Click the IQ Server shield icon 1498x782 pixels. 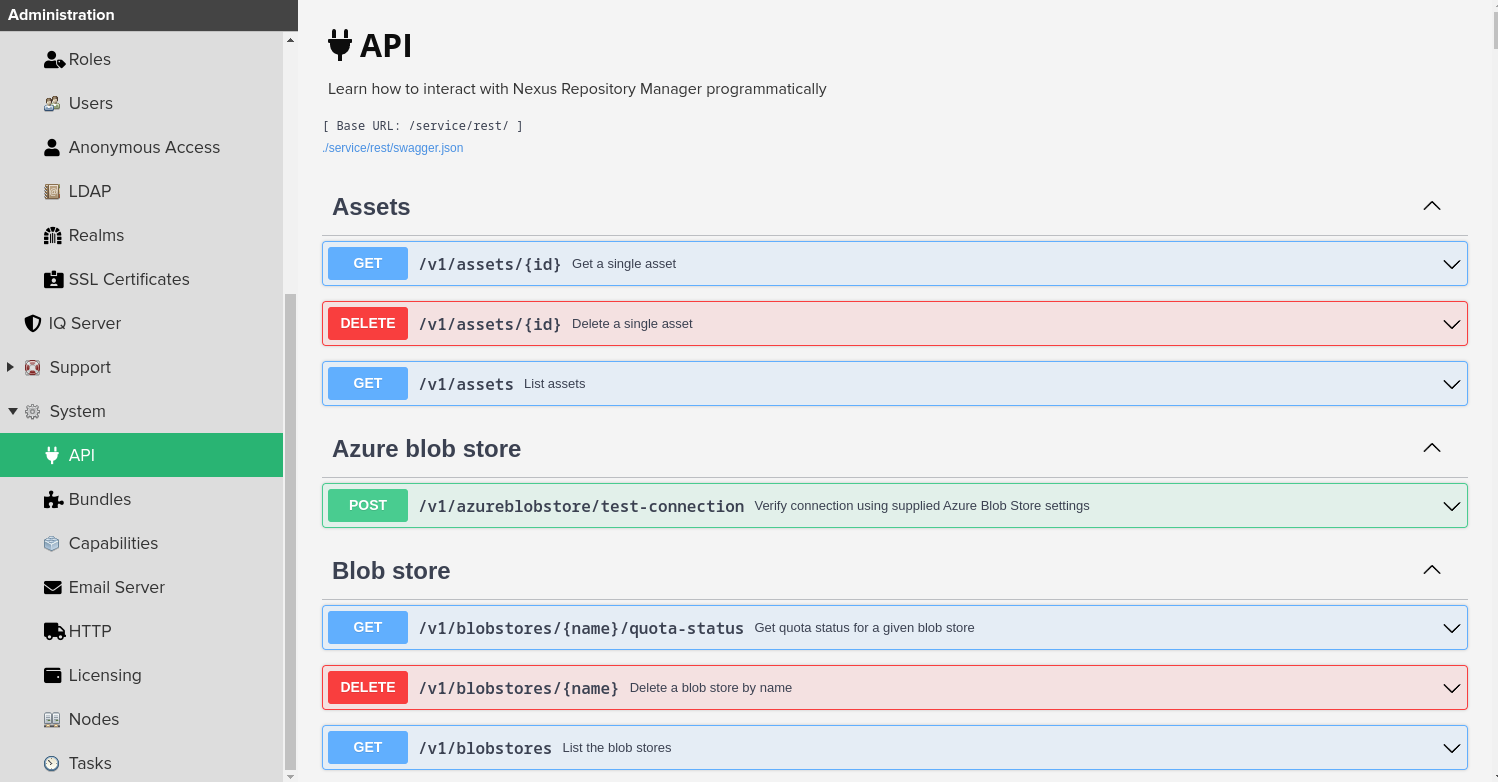(33, 324)
